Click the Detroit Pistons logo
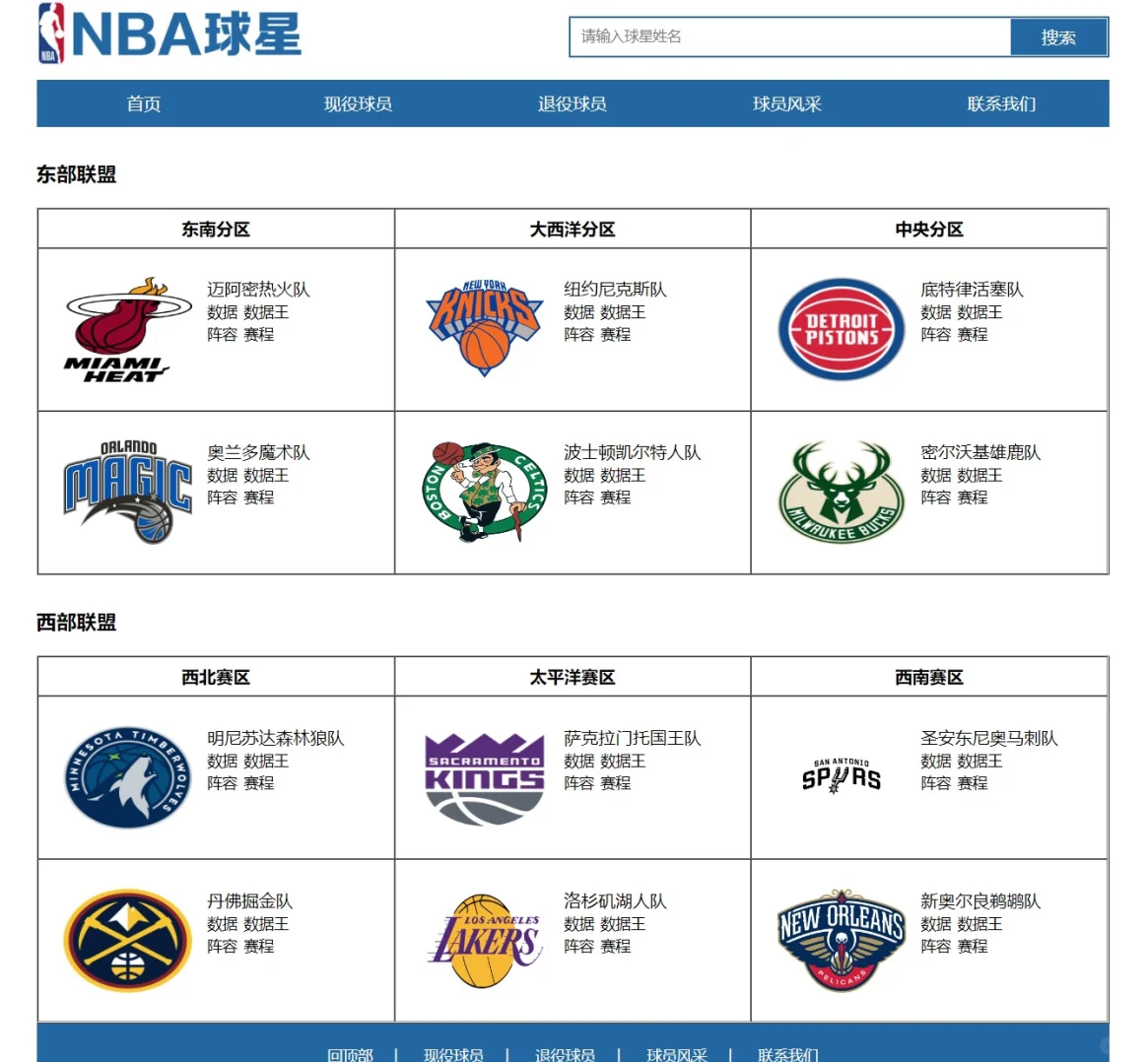The width and height of the screenshot is (1148, 1062). coord(841,329)
